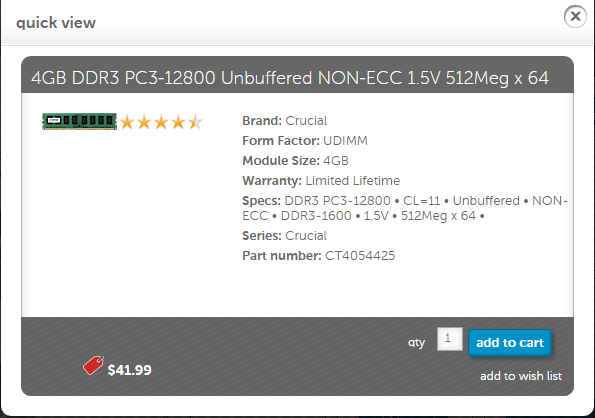Click the fourth rating star
Viewport: 595px width, 418px height.
pos(178,123)
